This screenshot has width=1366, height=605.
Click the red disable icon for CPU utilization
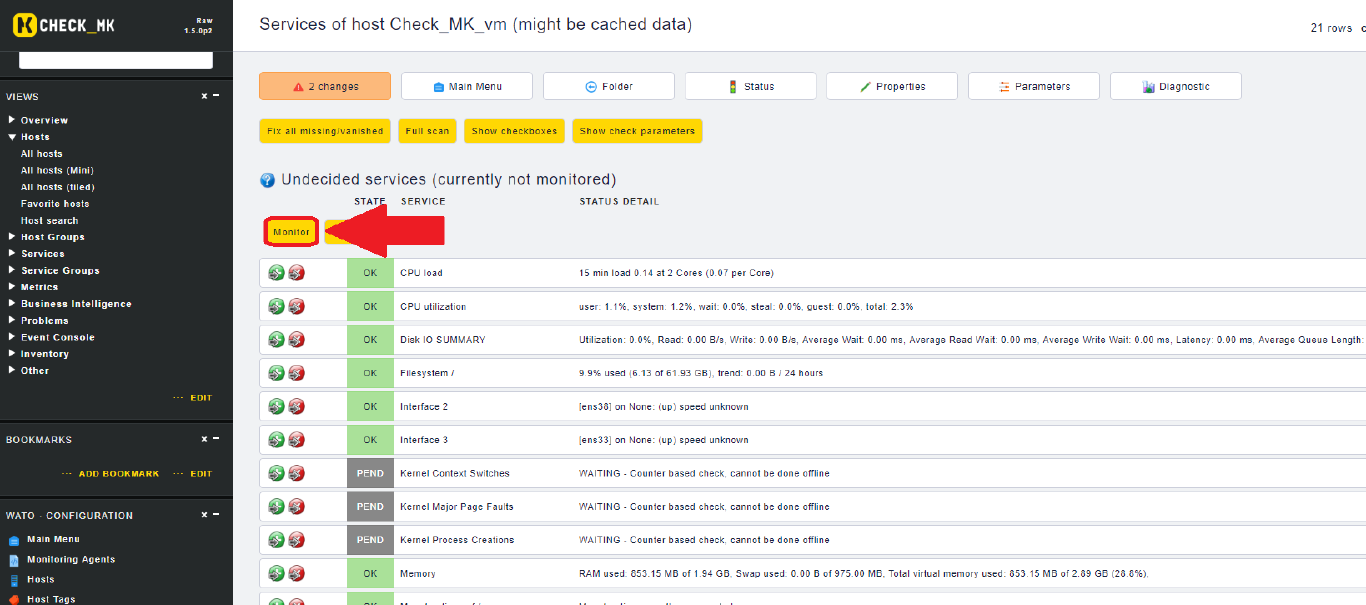click(x=297, y=306)
